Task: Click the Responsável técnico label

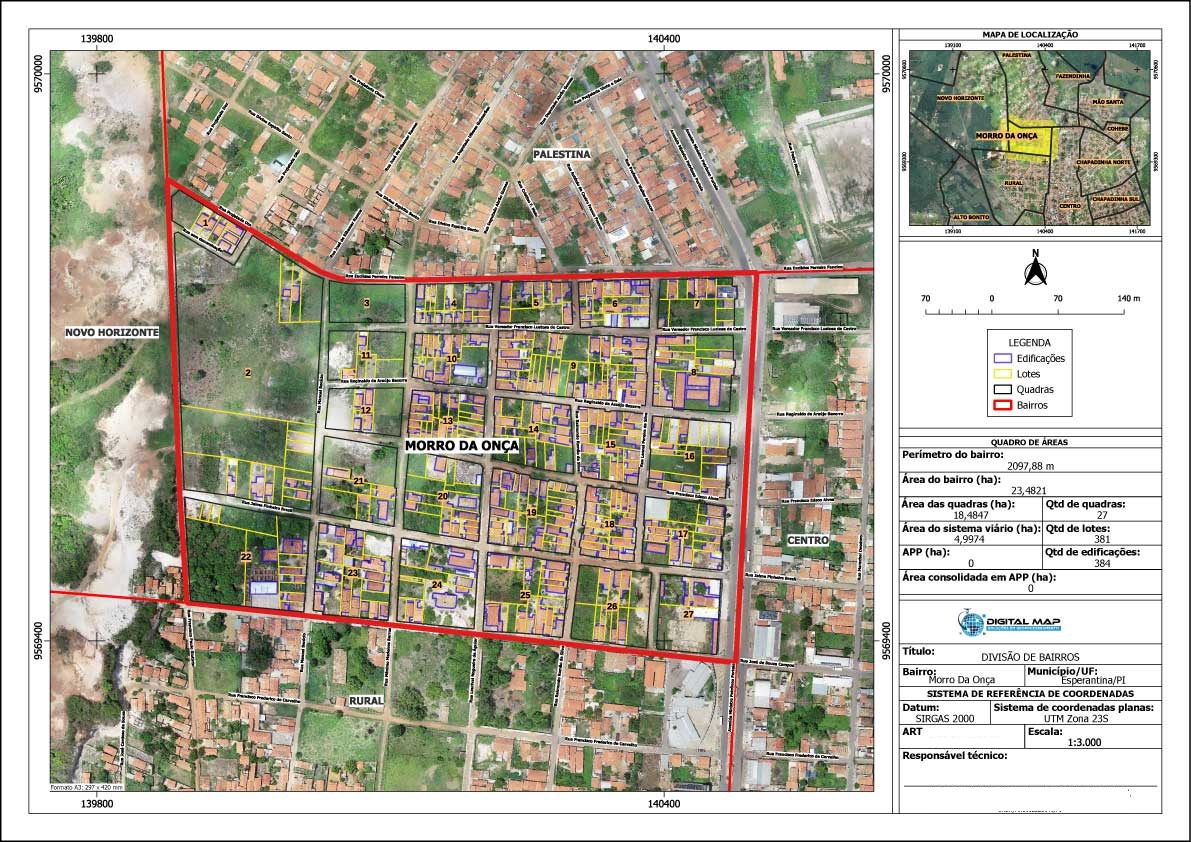Action: tap(955, 755)
